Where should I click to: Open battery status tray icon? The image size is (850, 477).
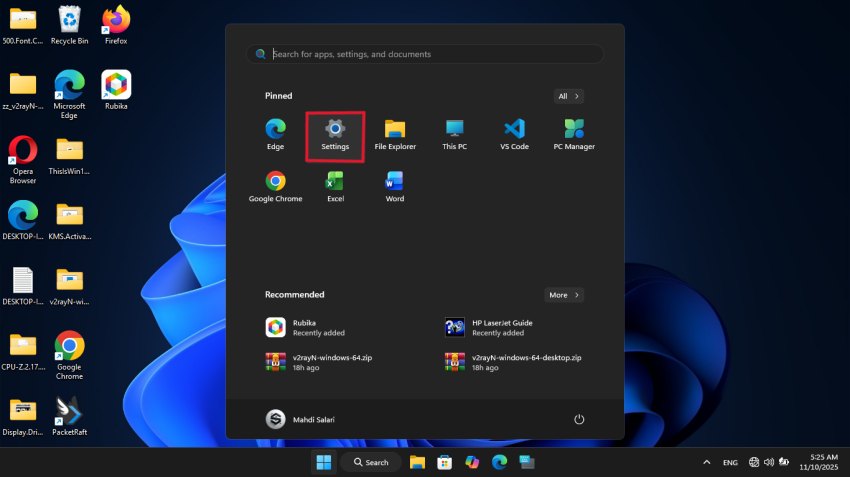[x=784, y=462]
